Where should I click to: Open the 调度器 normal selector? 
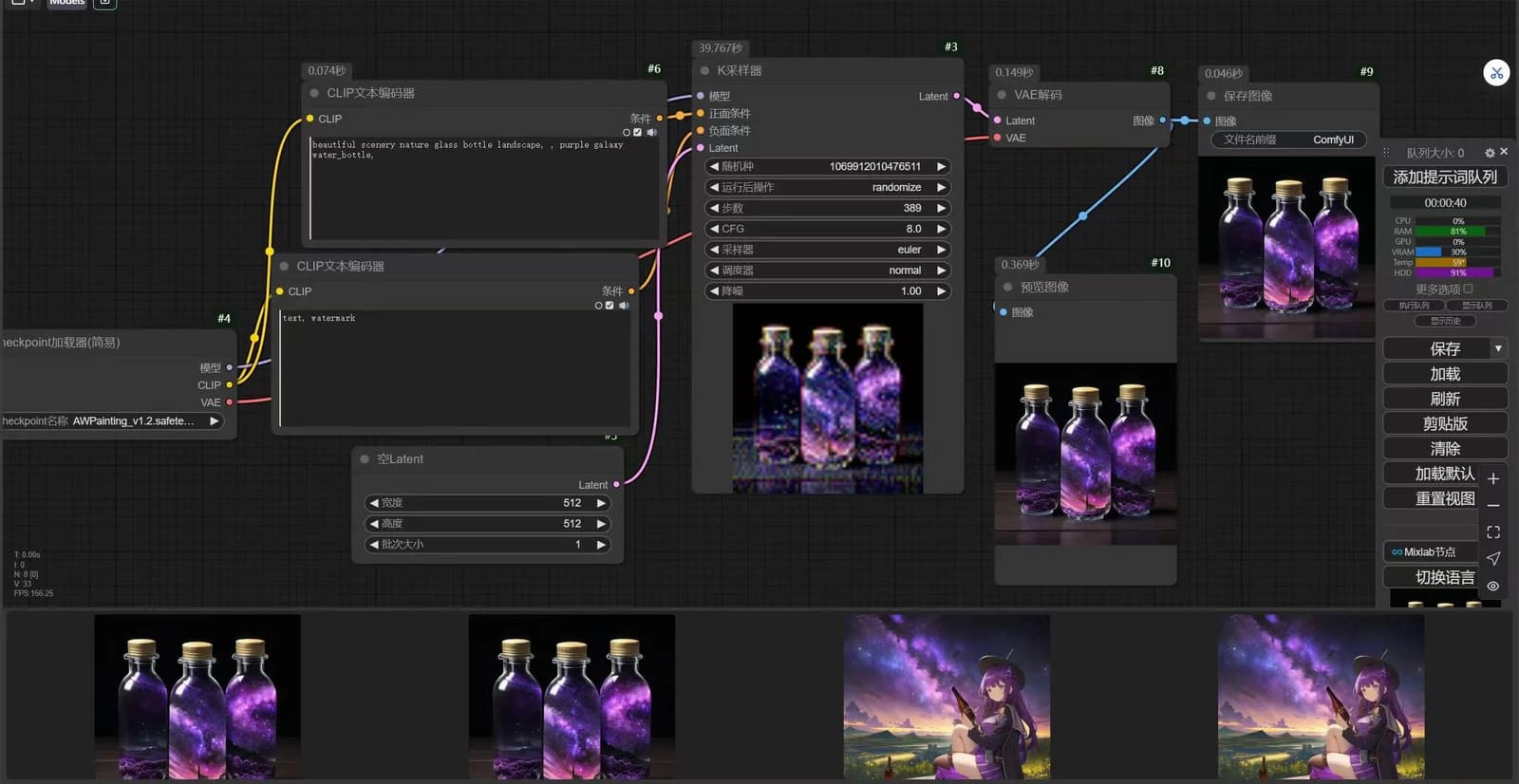(x=828, y=271)
